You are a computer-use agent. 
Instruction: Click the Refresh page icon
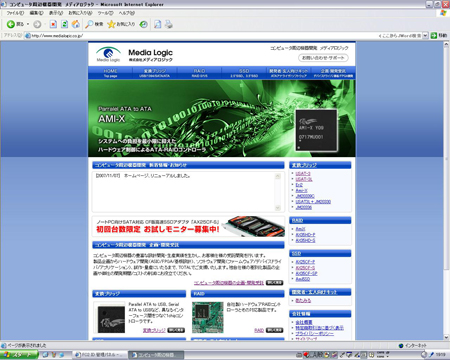pyautogui.click(x=65, y=24)
